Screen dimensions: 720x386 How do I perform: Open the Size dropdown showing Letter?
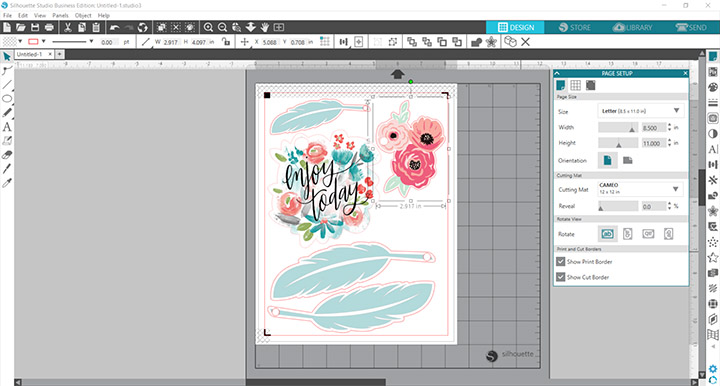click(641, 111)
